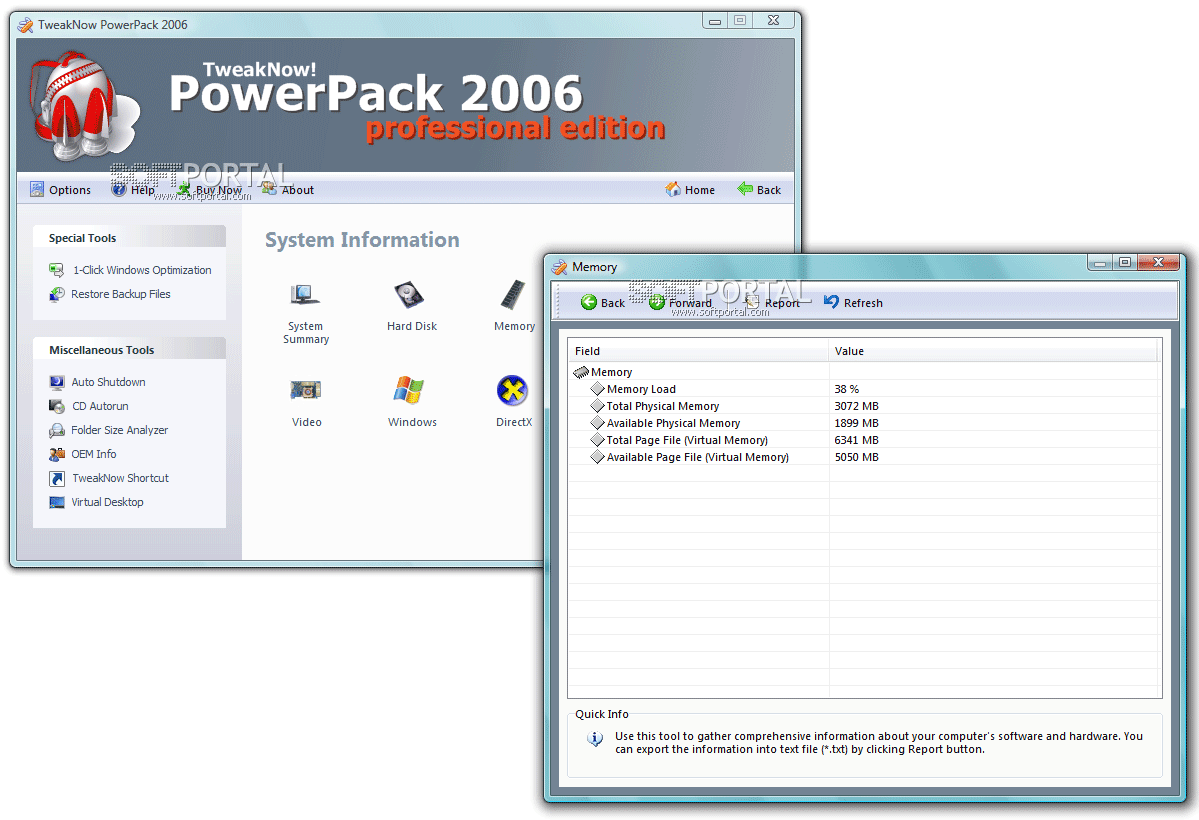Minimize the Memory window

coord(1100,263)
